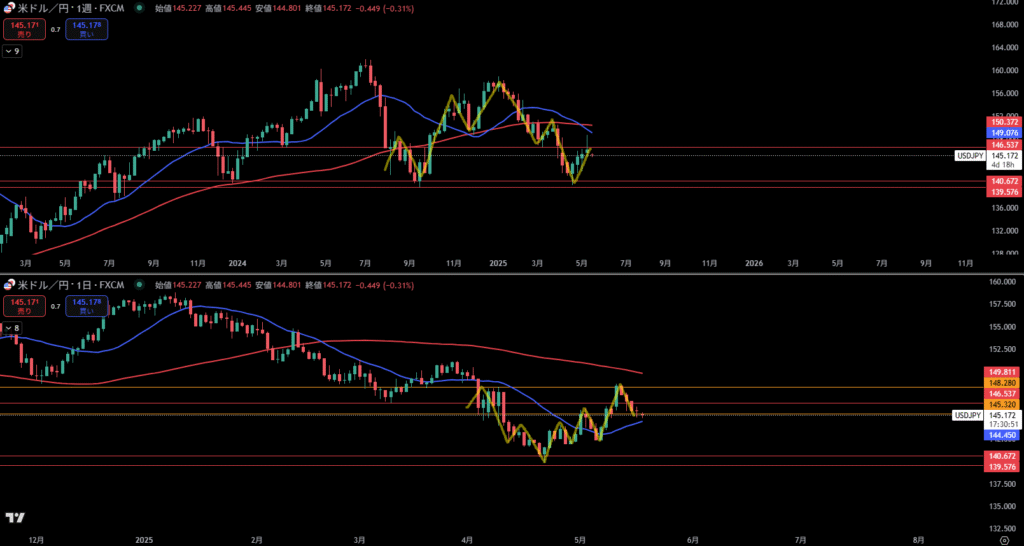Click −0.449 (−0.31%) change on weekly chart
The height and width of the screenshot is (546, 1024).
[x=384, y=9]
